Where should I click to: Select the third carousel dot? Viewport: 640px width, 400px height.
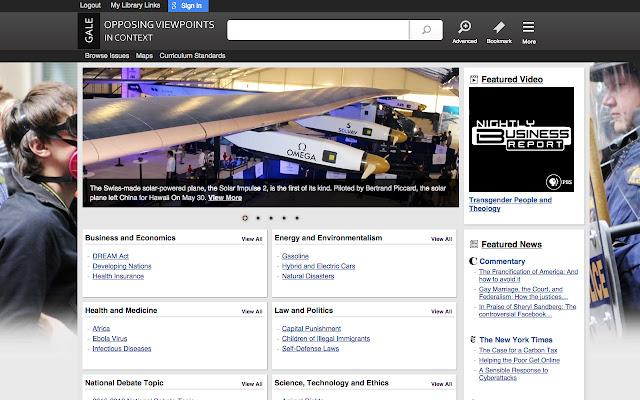coord(271,218)
